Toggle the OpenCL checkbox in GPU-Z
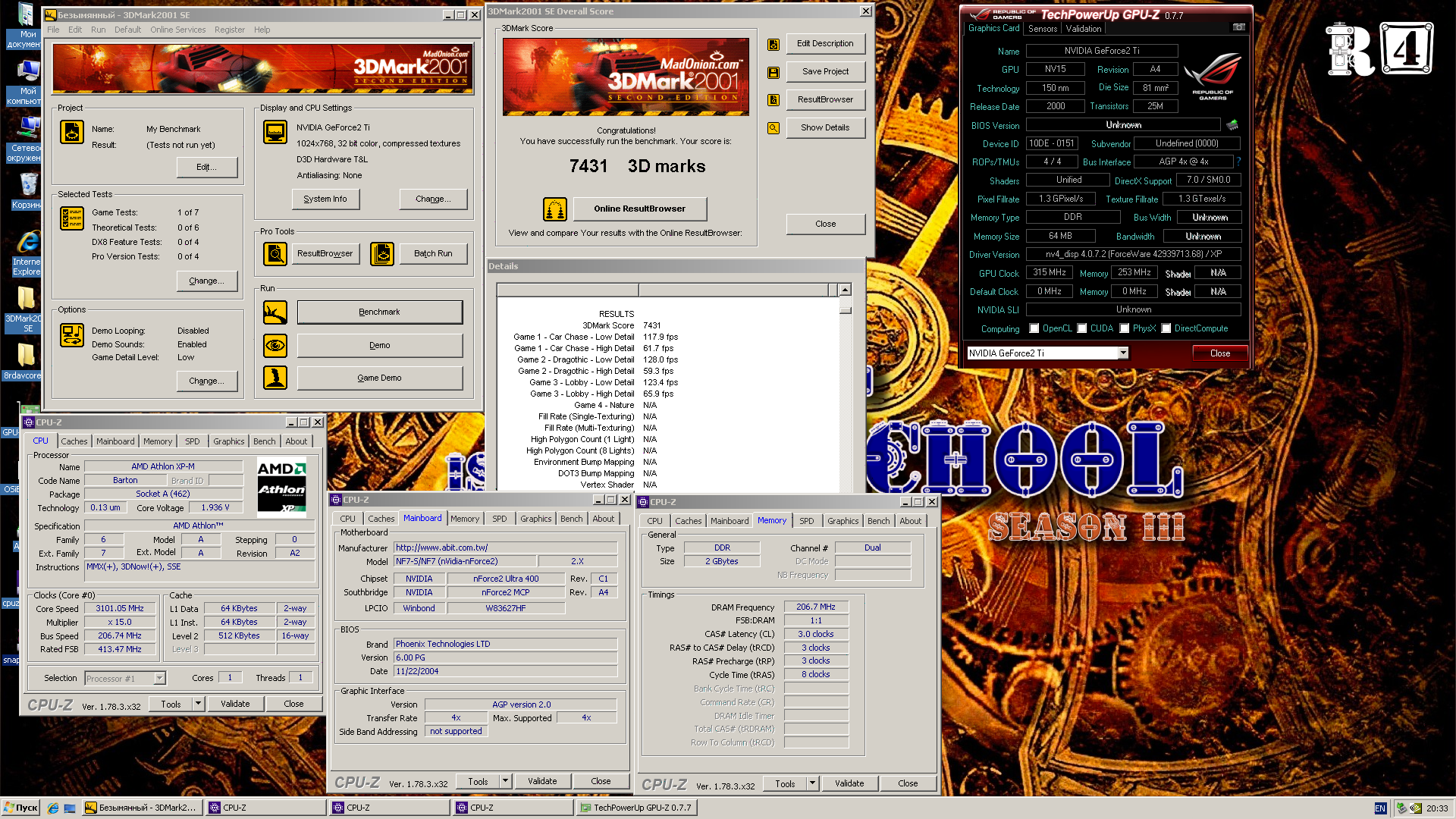This screenshot has width=1456, height=819. (x=1034, y=329)
